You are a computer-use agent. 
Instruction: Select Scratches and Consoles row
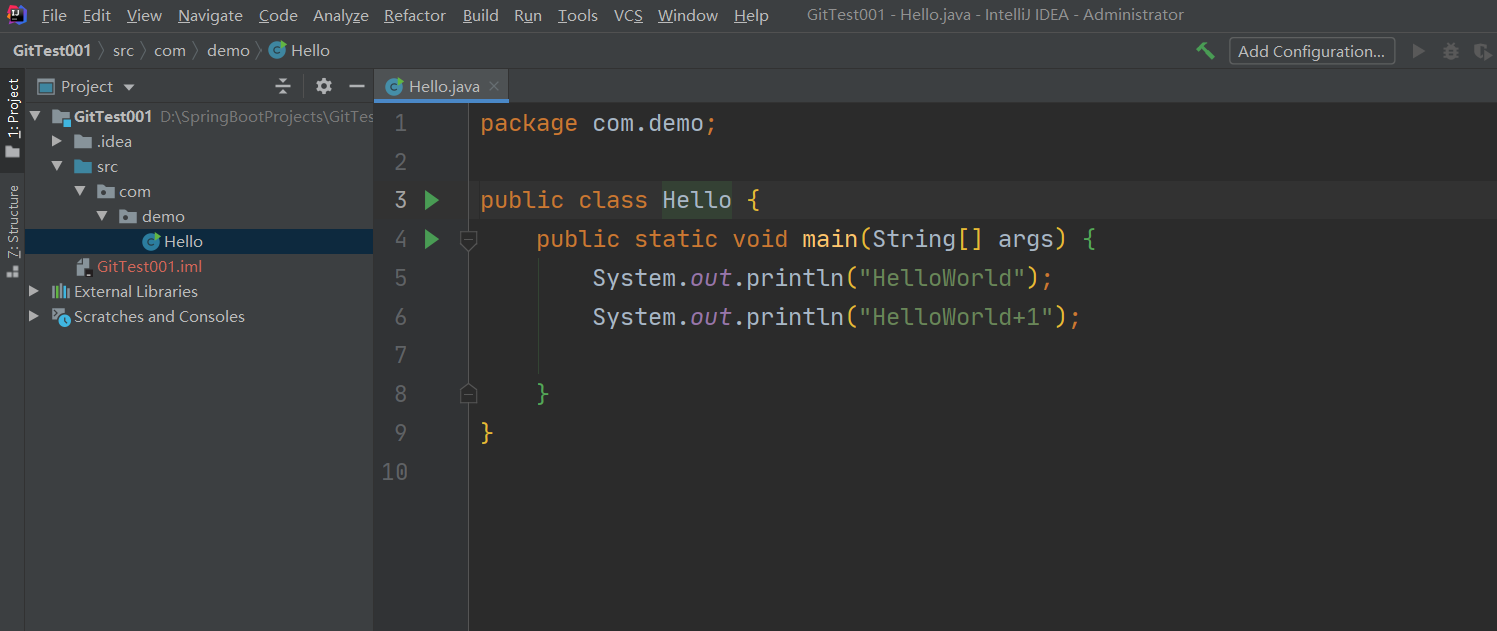click(199, 316)
